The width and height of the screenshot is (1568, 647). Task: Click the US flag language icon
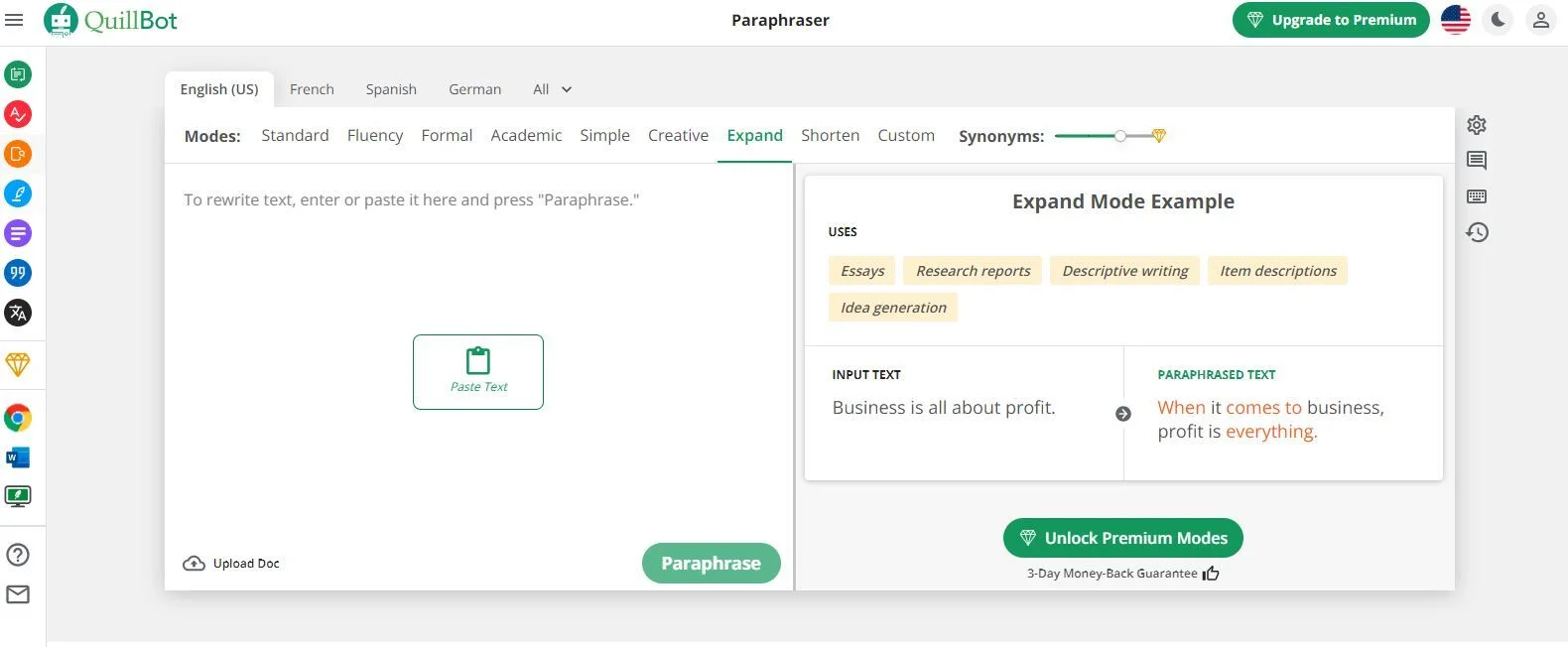click(x=1456, y=20)
